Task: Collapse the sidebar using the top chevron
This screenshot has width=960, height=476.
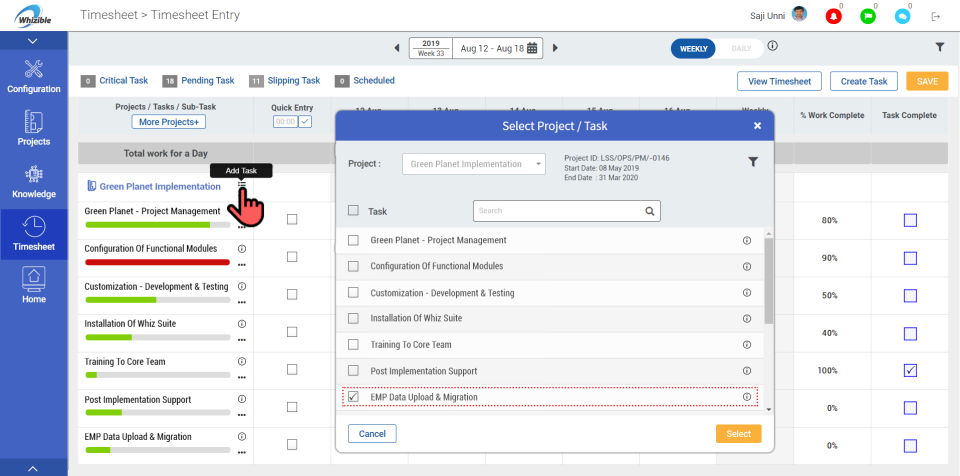Action: [x=33, y=41]
